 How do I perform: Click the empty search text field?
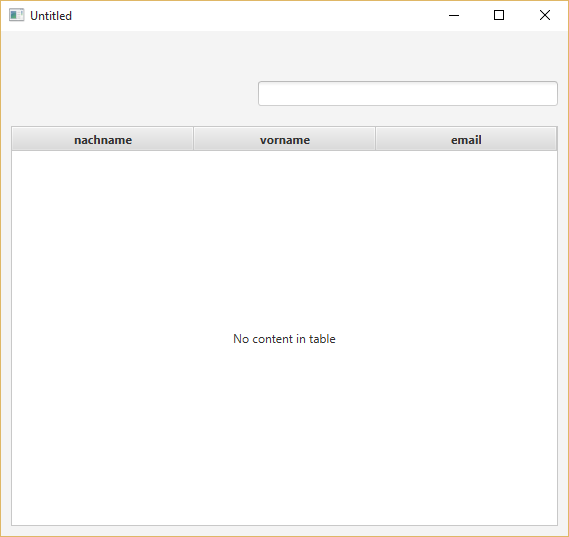click(x=408, y=94)
